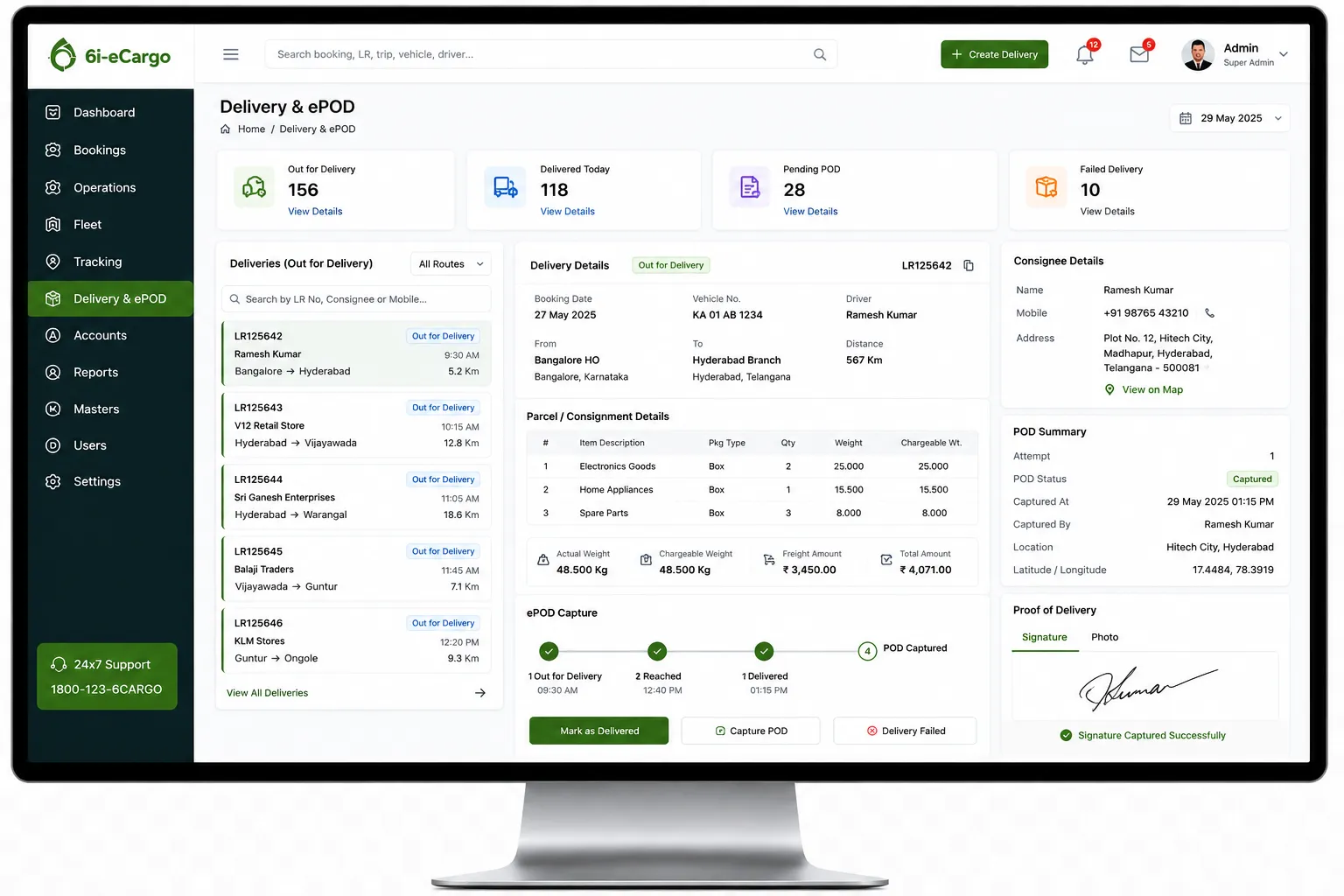Select delivery LR125643 V12 Retail Store

tap(356, 425)
